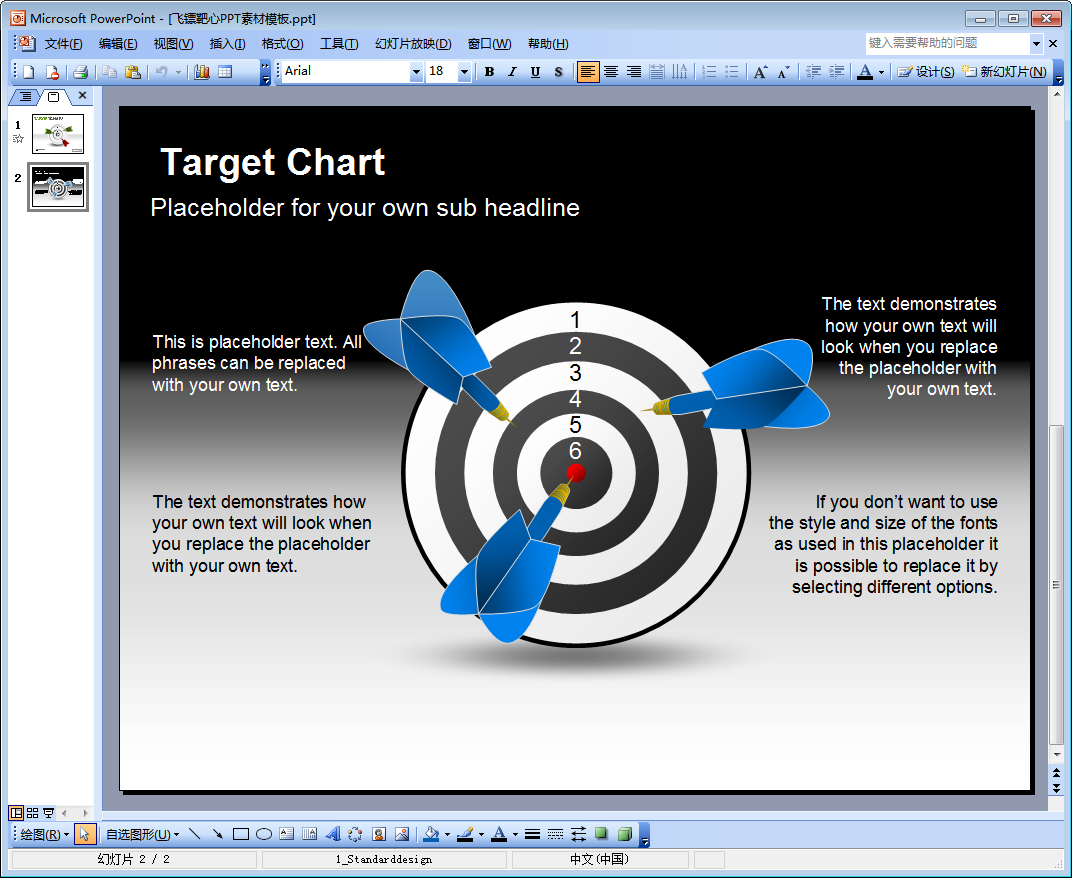Click the Print icon in the toolbar

[x=81, y=72]
